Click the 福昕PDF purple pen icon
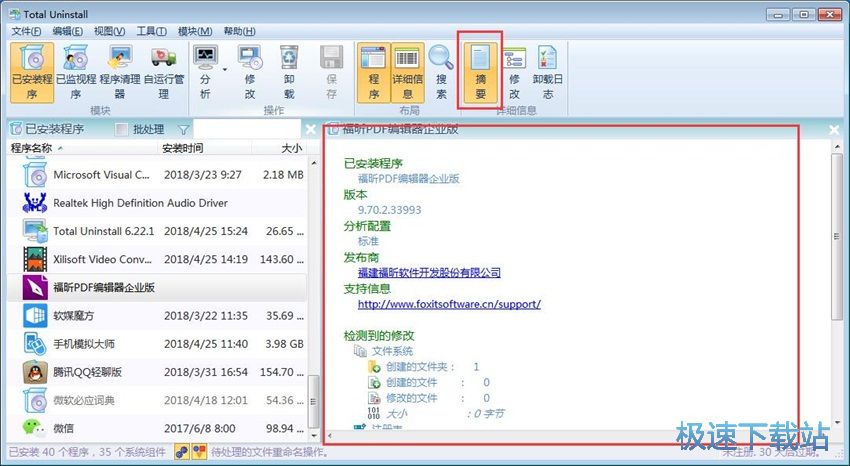The image size is (850, 466). click(35, 288)
